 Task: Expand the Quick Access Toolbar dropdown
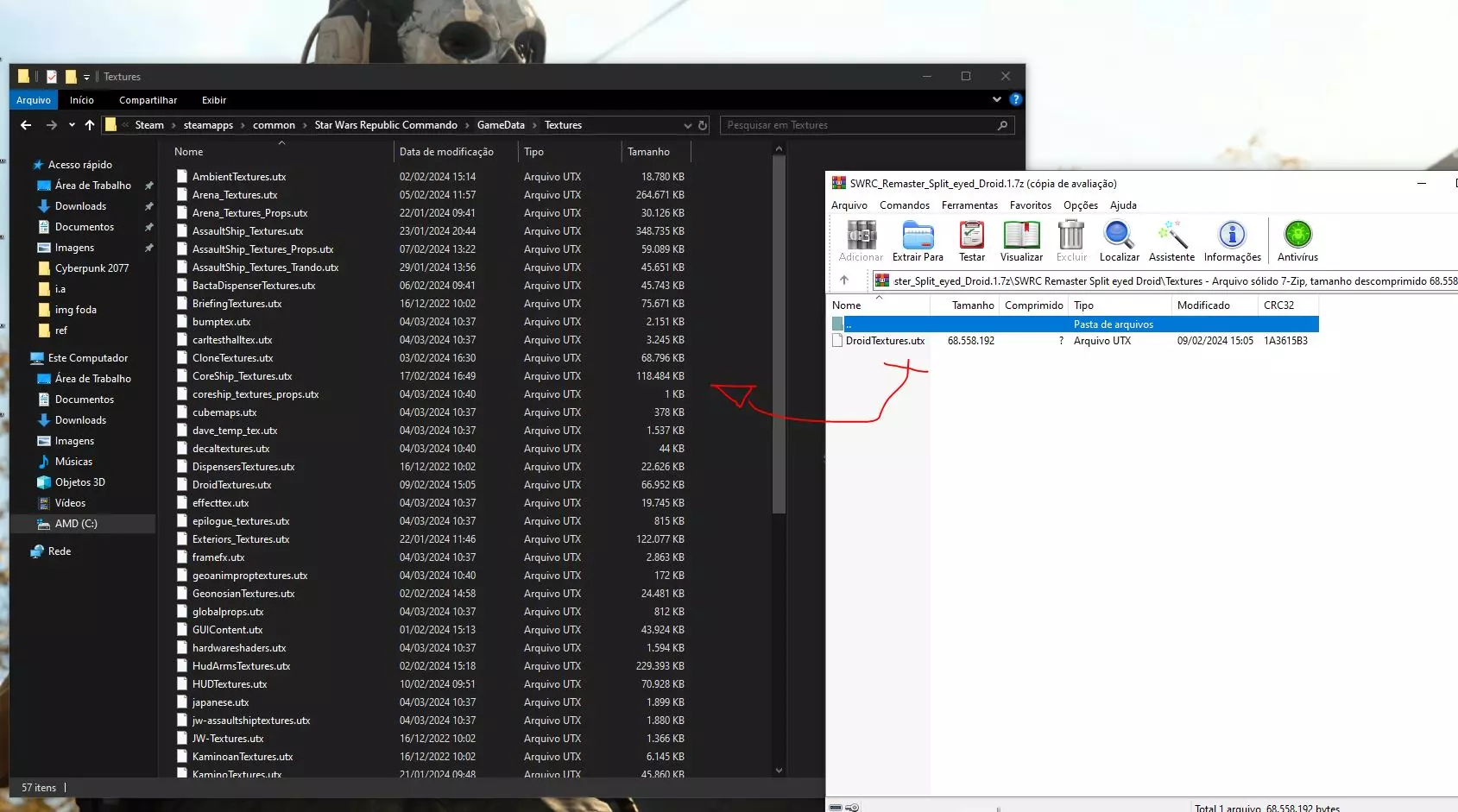[86, 77]
